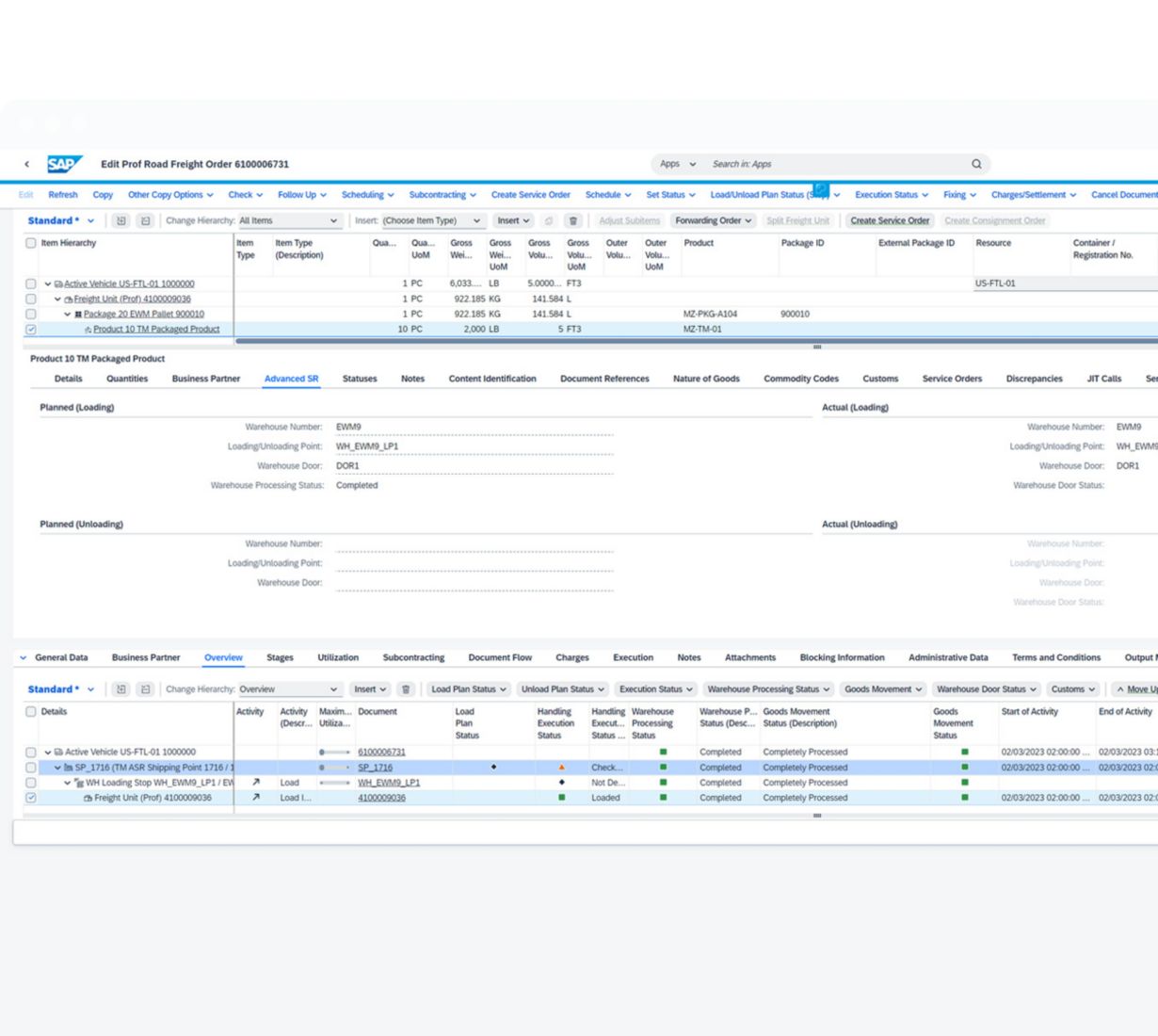Click delete trash icon in item toolbar
Viewport: 1158px width, 1036px height.
pos(572,220)
